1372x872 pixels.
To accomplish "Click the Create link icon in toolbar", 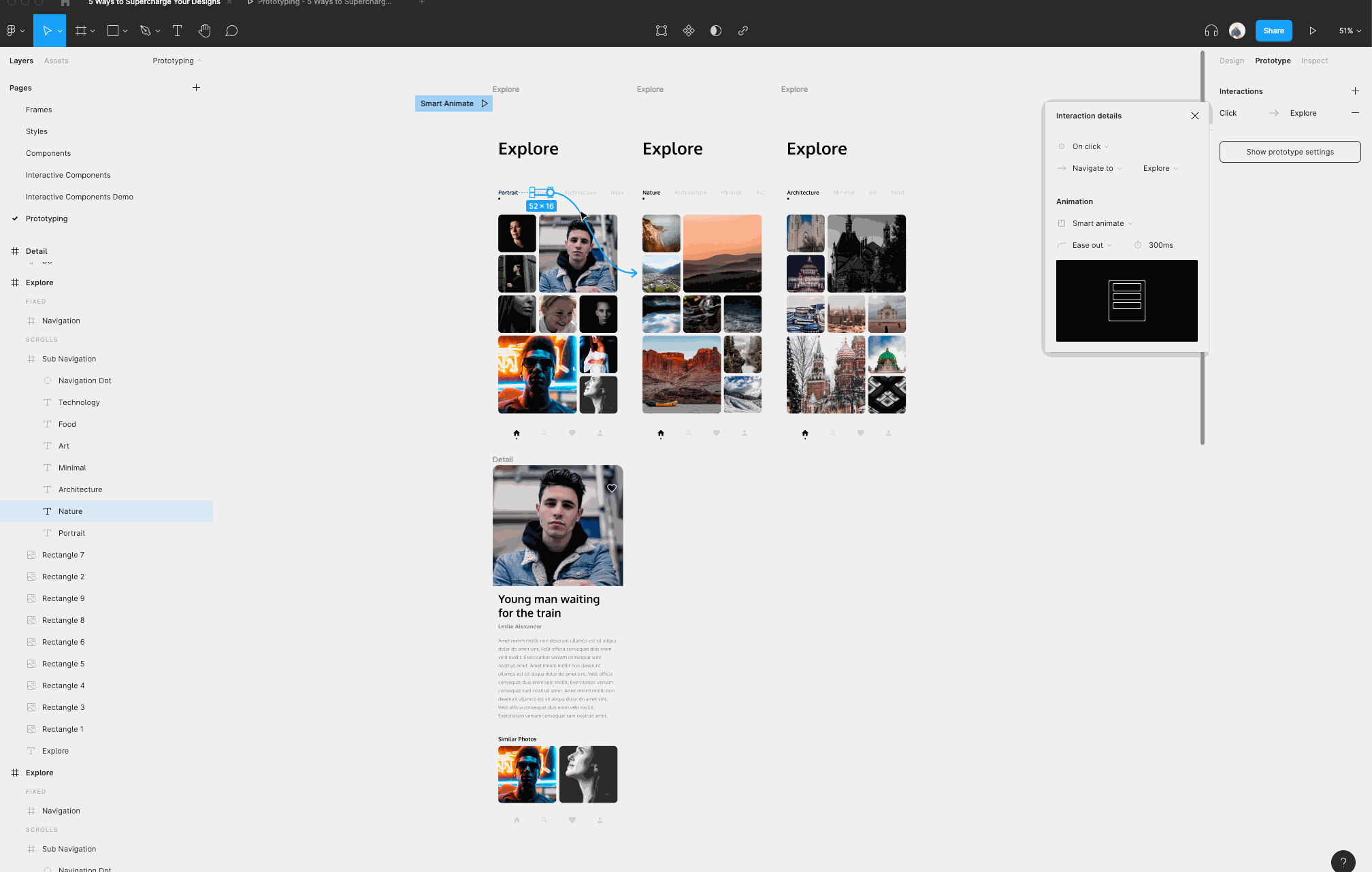I will [743, 31].
